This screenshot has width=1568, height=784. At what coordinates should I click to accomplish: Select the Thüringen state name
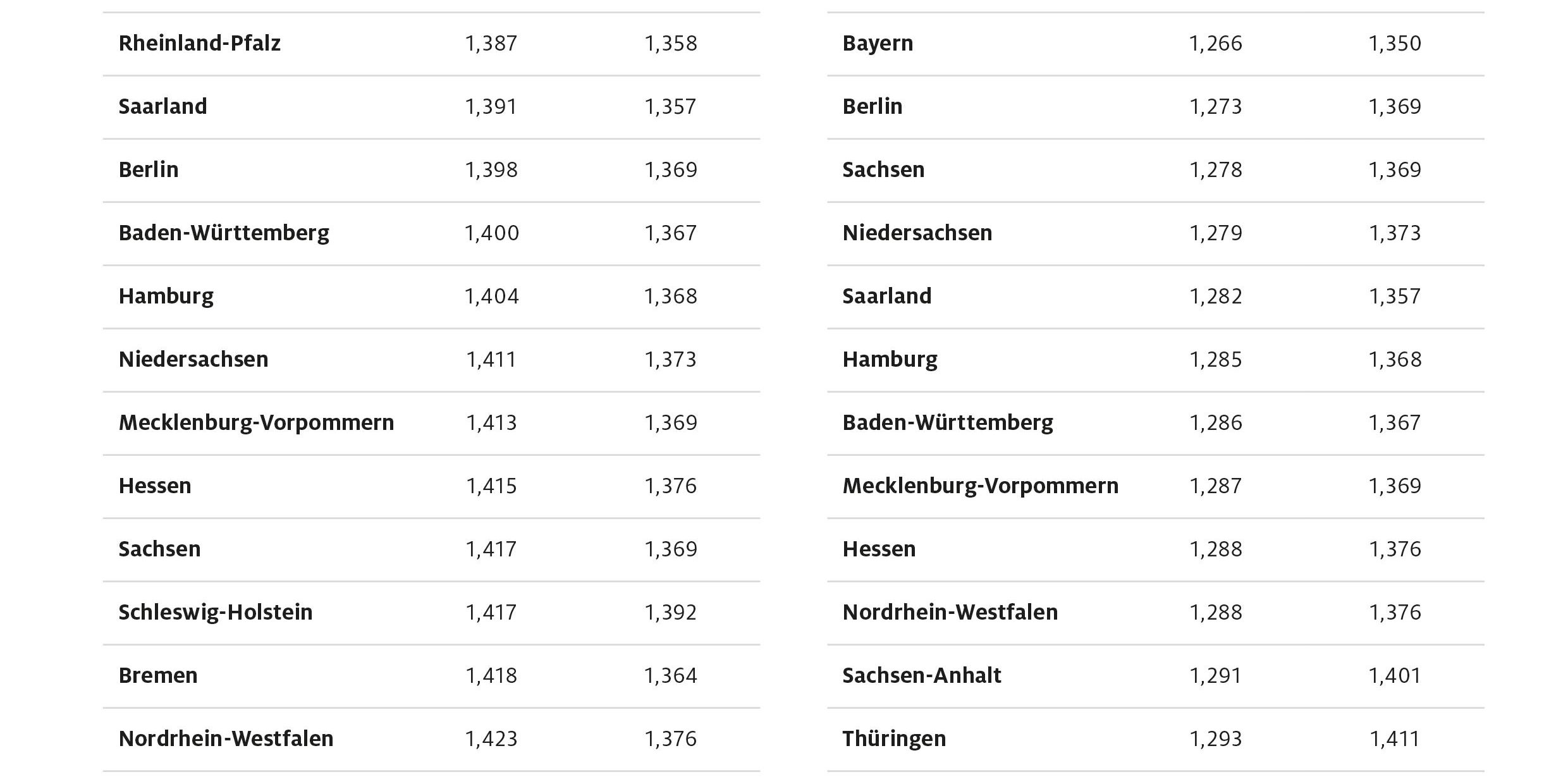[x=894, y=738]
